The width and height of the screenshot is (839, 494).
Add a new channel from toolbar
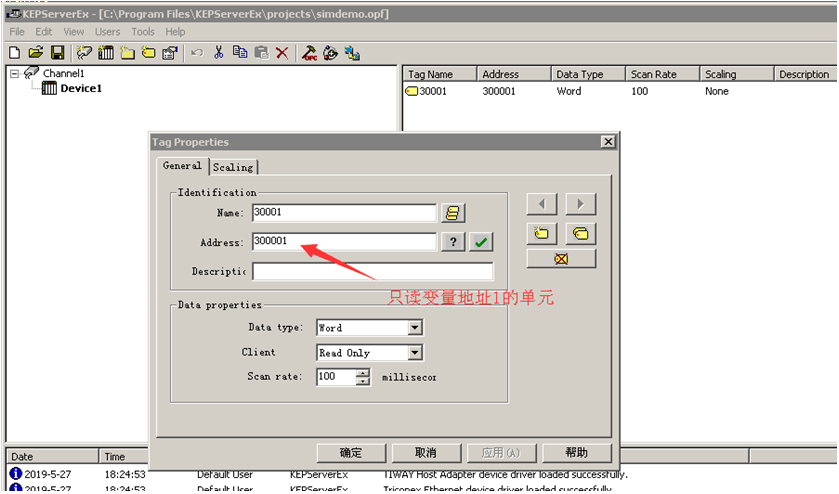[84, 52]
